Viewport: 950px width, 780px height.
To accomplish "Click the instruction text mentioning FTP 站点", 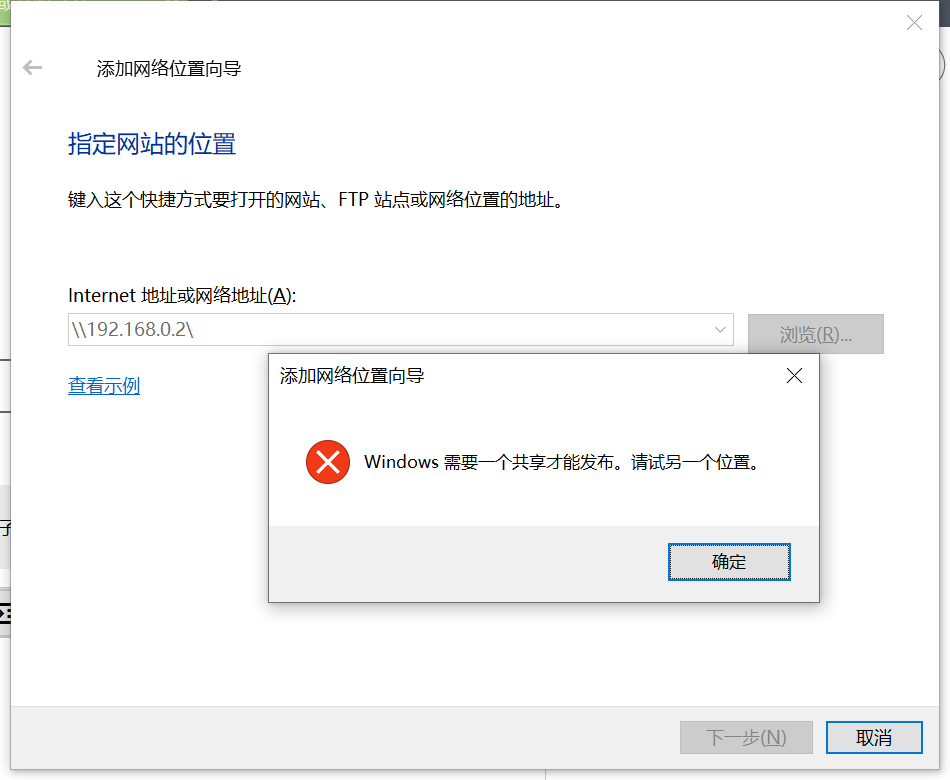I will click(316, 199).
